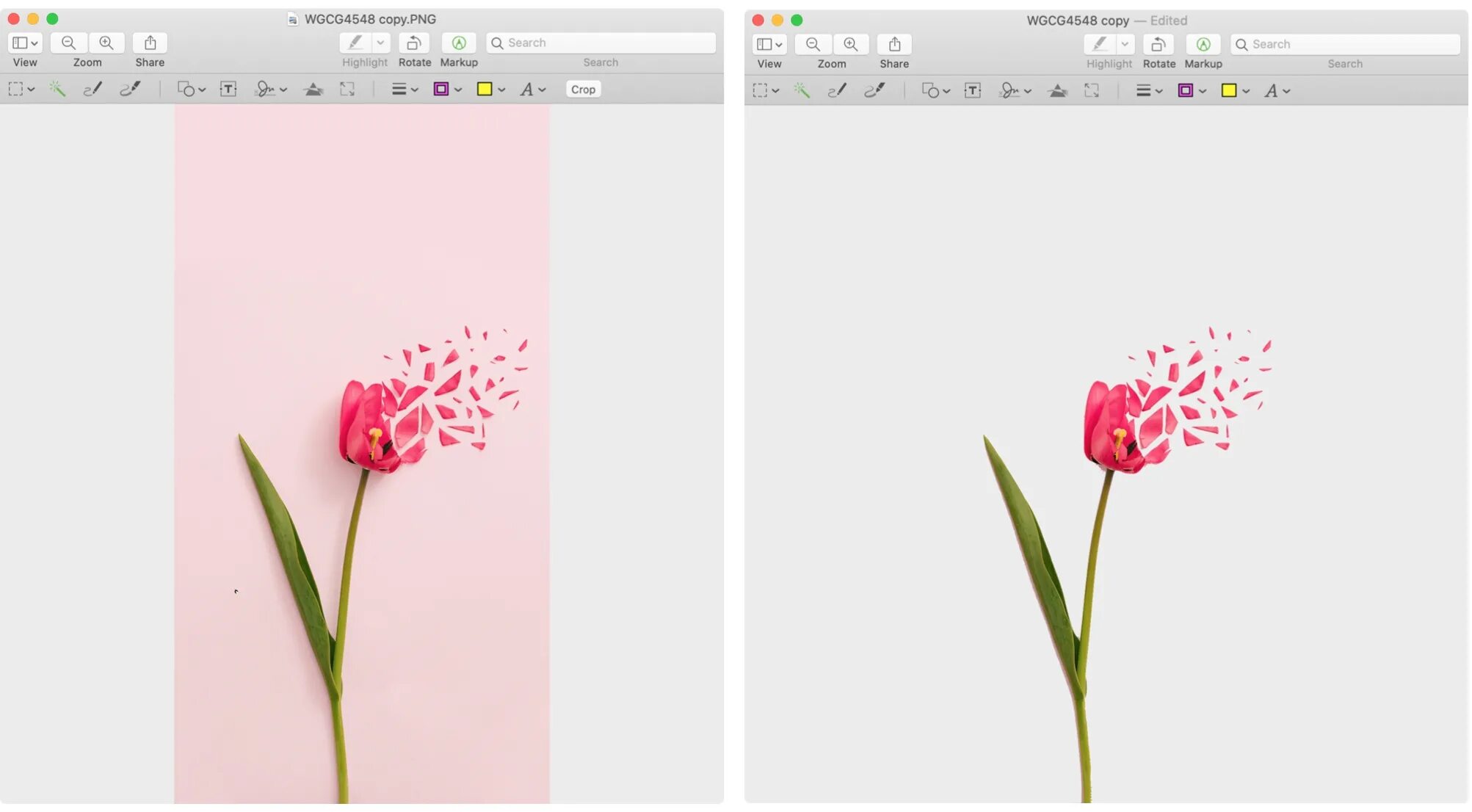The width and height of the screenshot is (1472, 812).
Task: Click the yellow fill color swatch
Action: tap(485, 89)
